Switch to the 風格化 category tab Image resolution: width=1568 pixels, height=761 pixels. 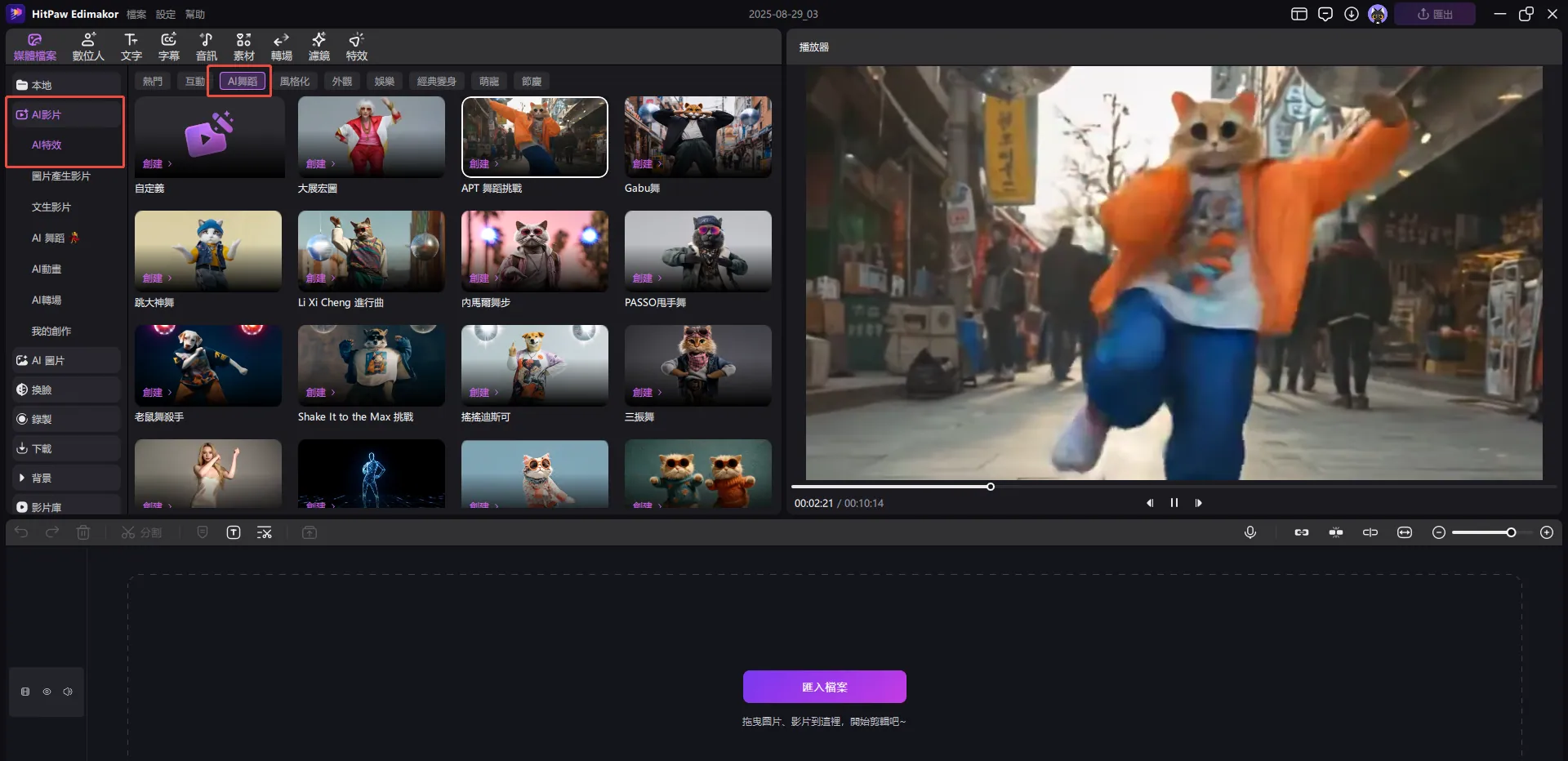[294, 82]
